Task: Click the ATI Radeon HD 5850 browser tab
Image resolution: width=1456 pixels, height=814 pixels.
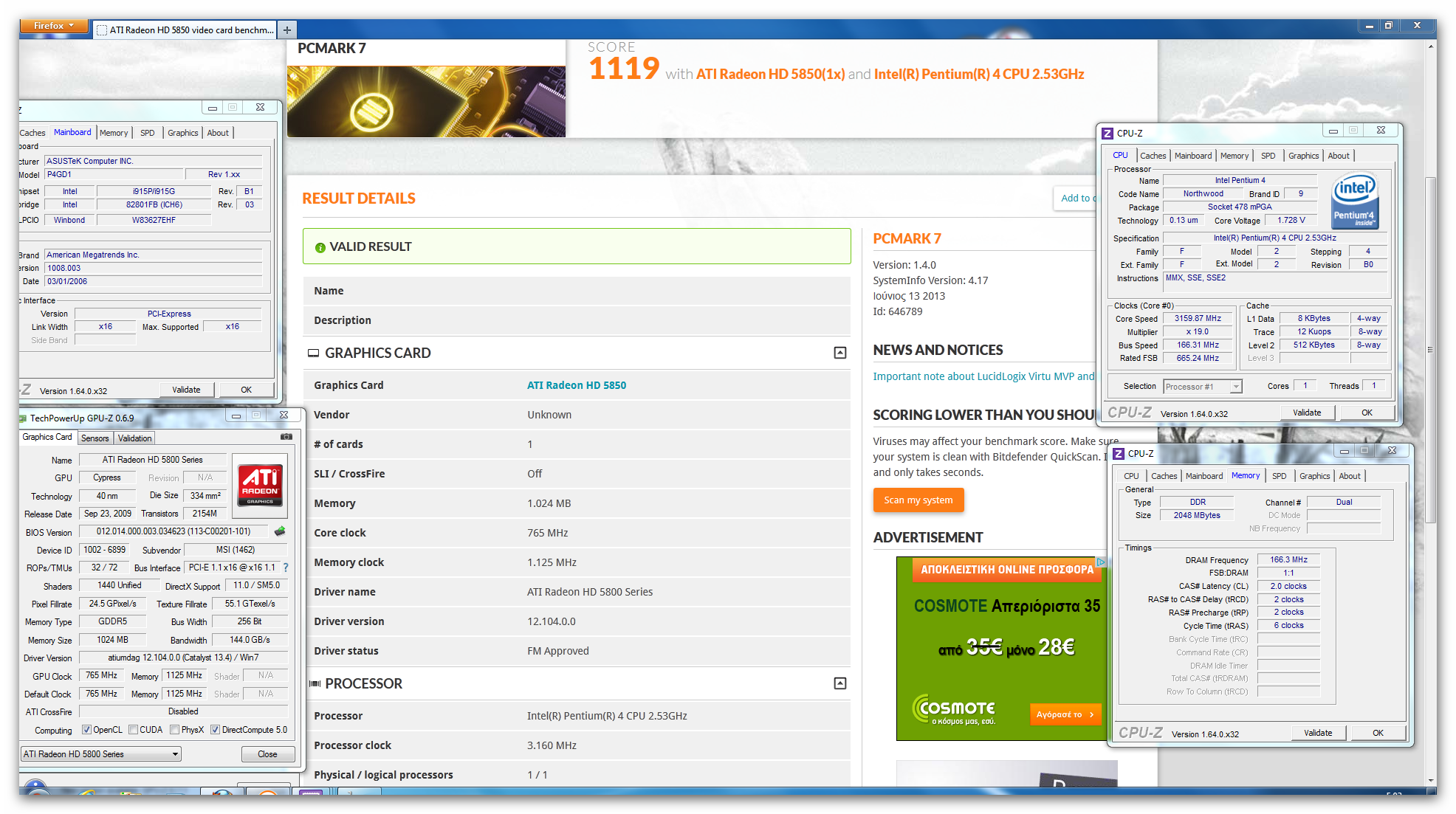Action: [x=185, y=30]
